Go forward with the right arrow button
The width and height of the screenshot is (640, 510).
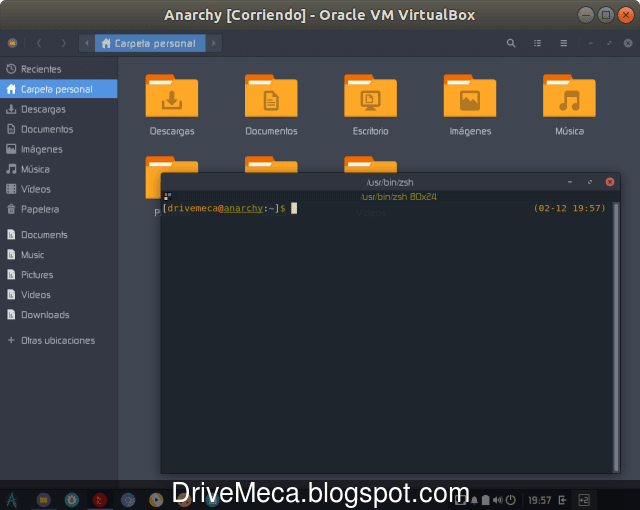(63, 43)
